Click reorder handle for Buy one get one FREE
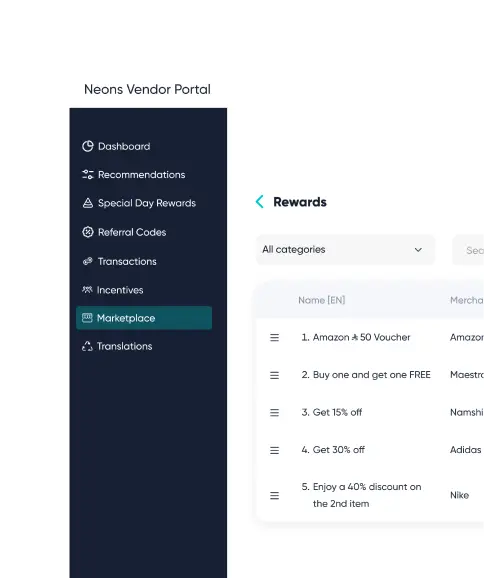The height and width of the screenshot is (578, 484). click(274, 375)
